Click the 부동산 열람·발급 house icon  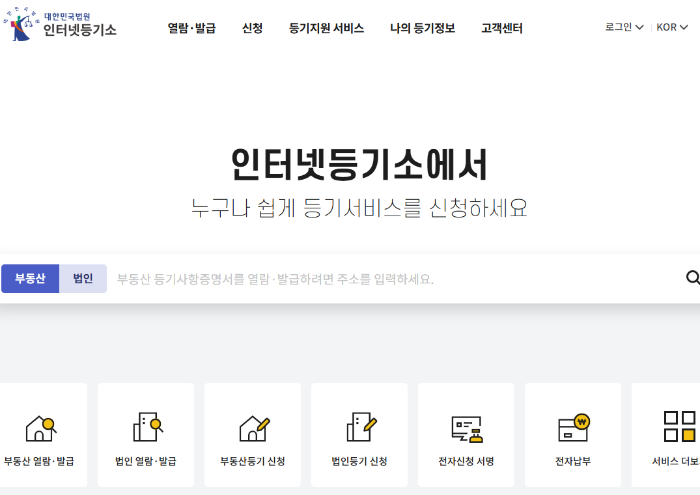point(41,428)
